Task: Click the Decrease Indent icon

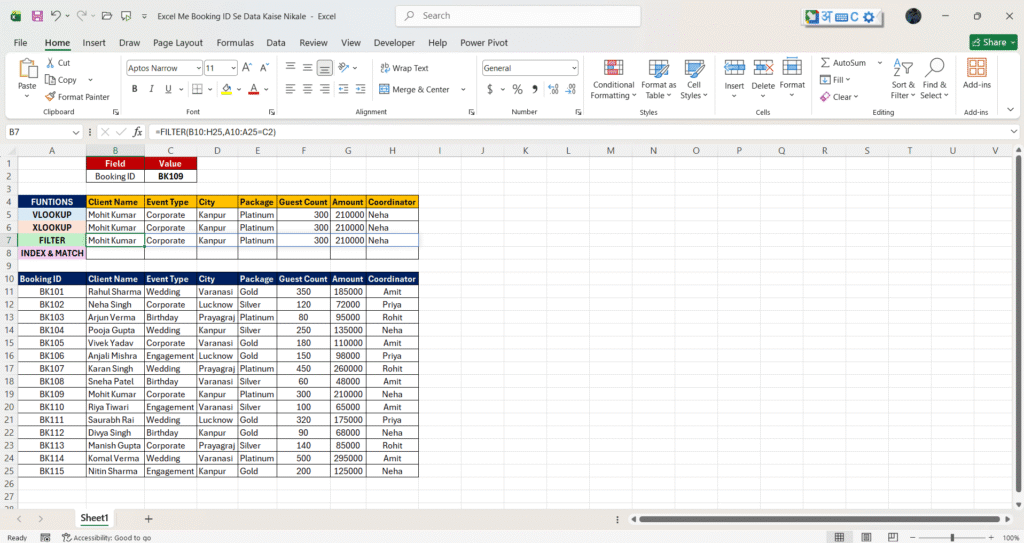Action: click(344, 89)
